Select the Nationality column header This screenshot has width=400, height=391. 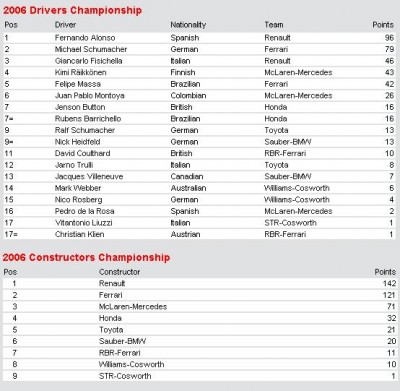(x=188, y=25)
